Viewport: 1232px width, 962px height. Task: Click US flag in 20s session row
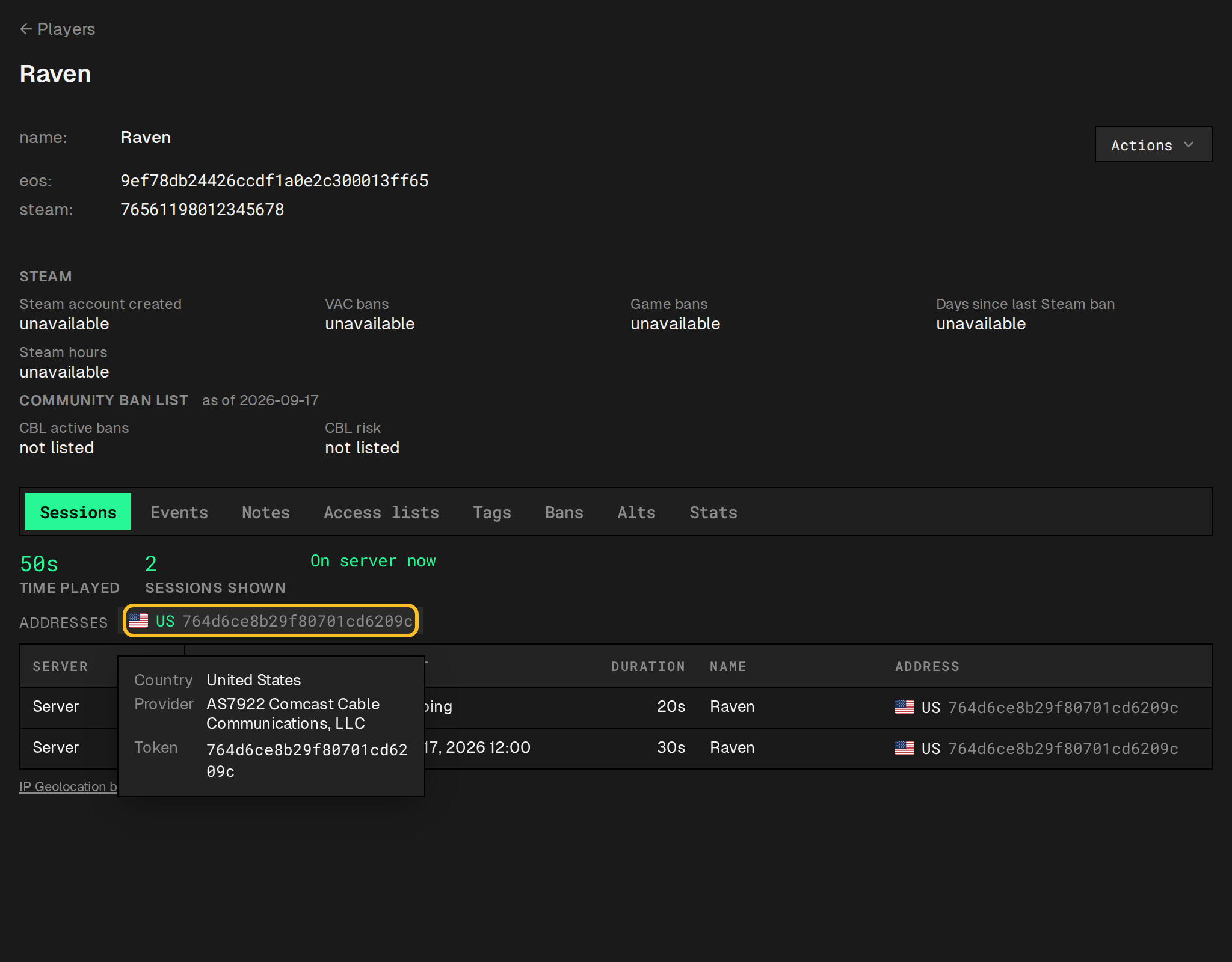point(904,707)
